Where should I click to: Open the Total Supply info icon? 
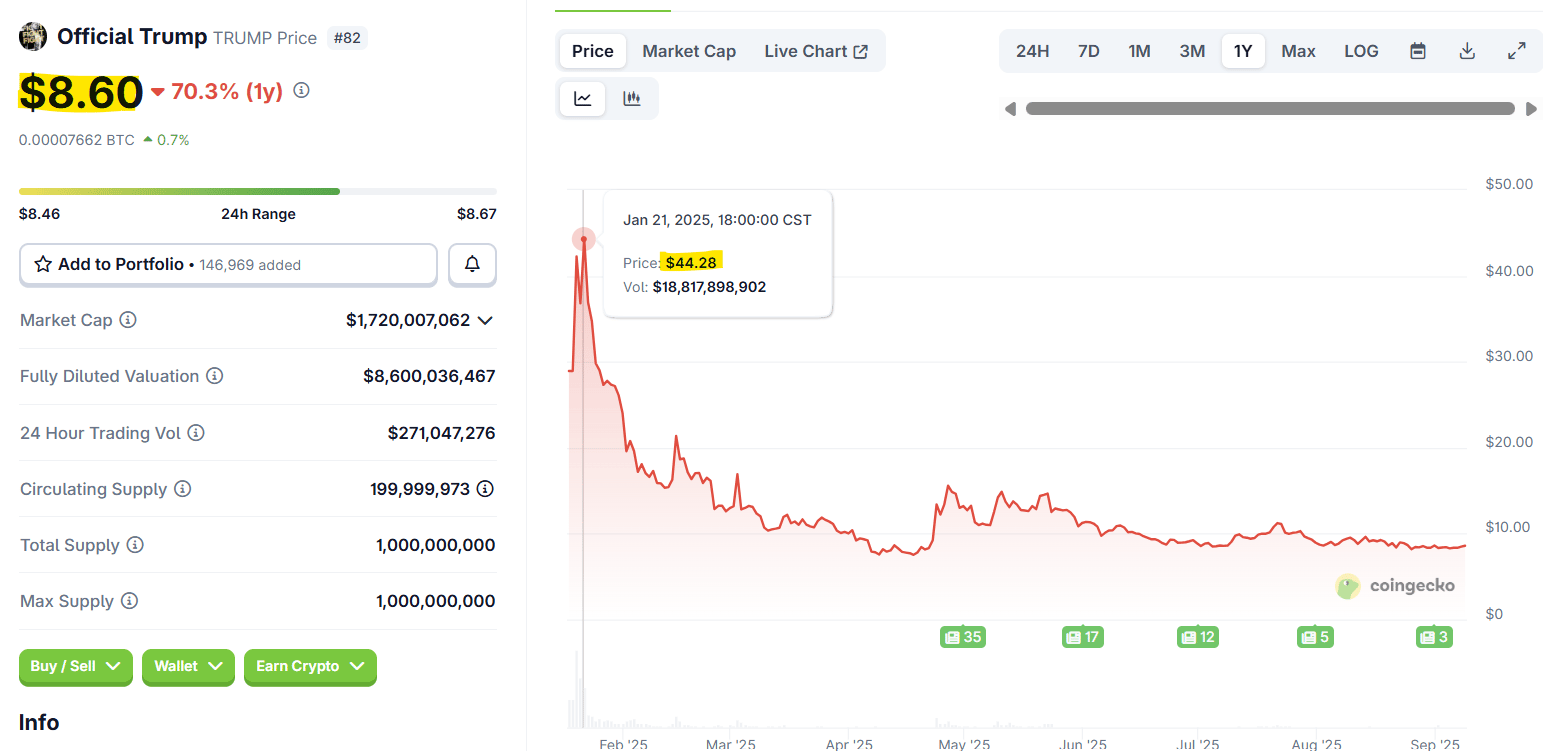(x=135, y=545)
